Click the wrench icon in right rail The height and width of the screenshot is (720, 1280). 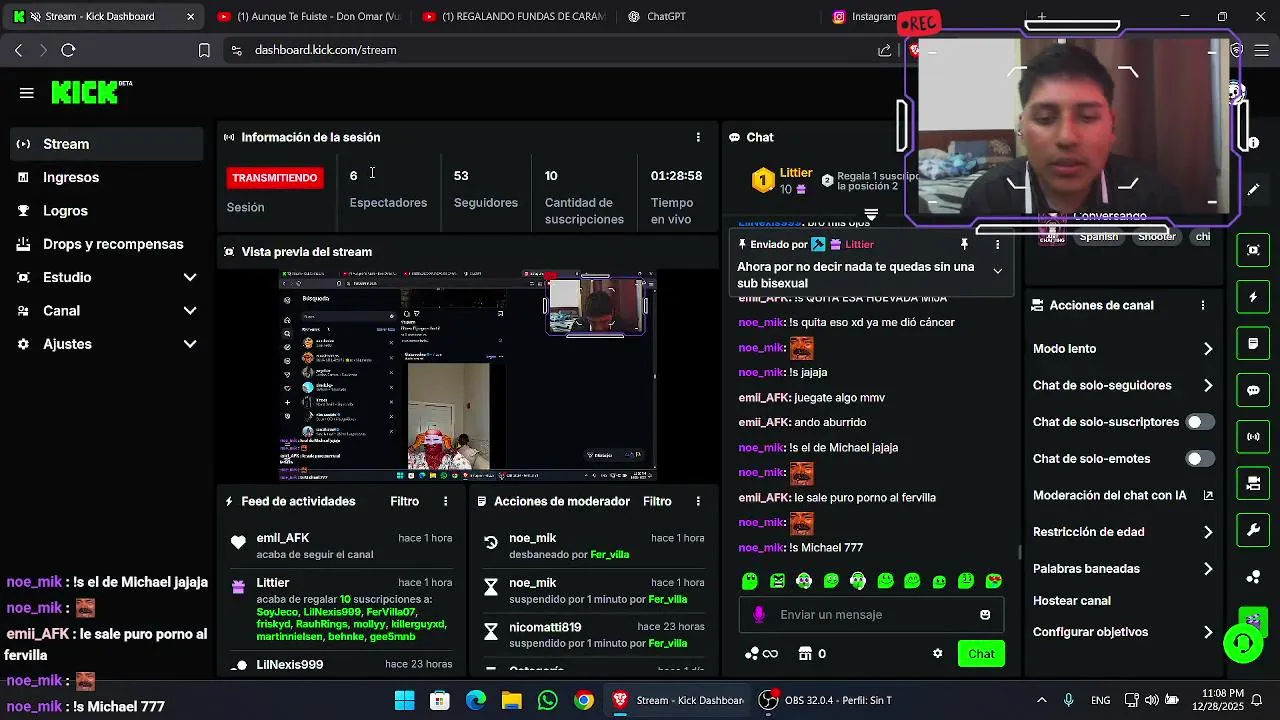[x=1253, y=530]
